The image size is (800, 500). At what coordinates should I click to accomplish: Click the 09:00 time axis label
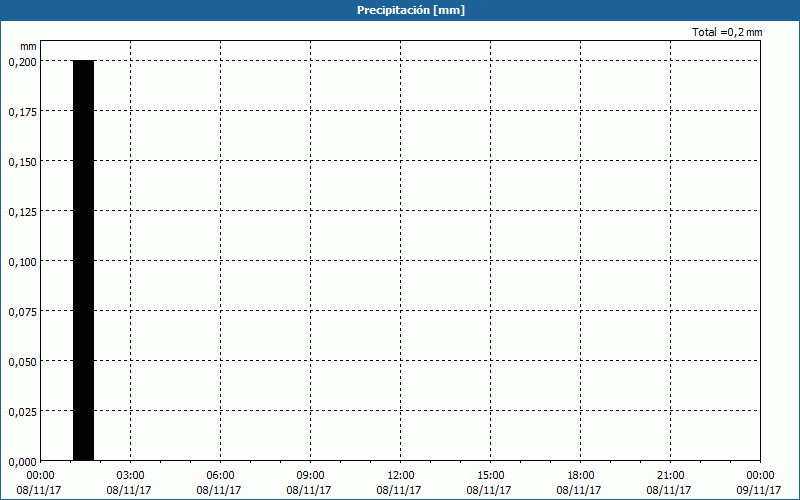pos(311,476)
